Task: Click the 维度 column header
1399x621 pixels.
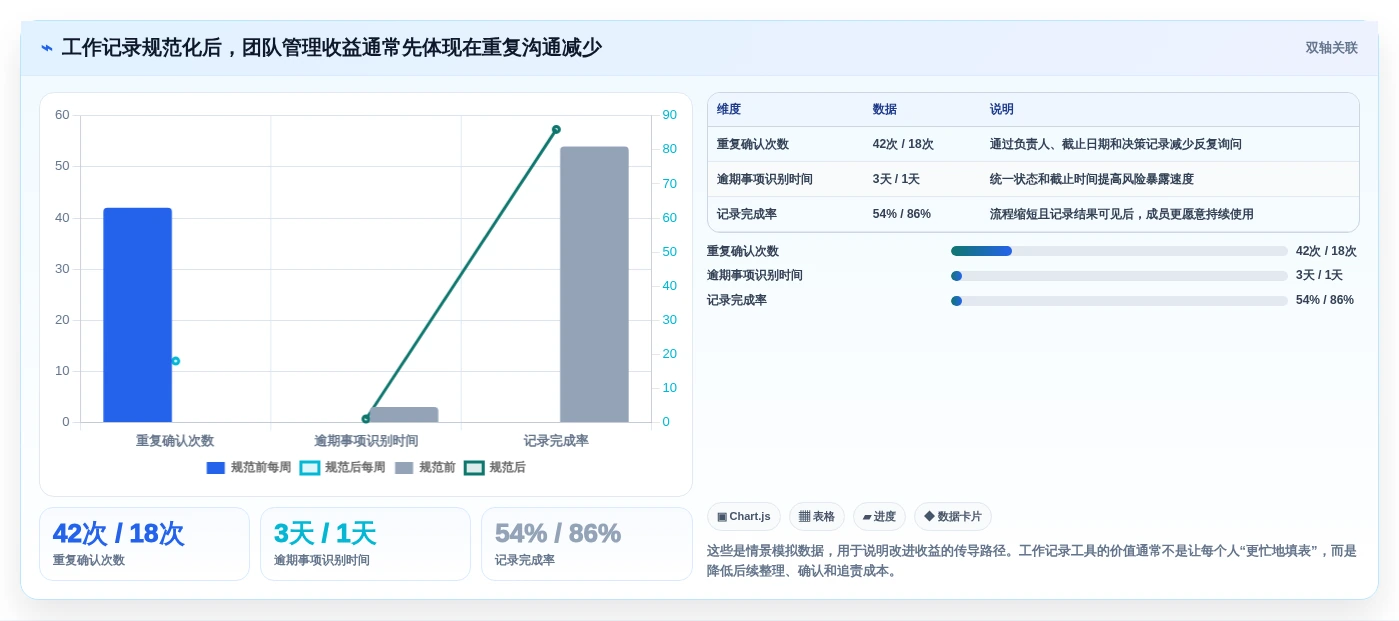Action: [x=729, y=109]
